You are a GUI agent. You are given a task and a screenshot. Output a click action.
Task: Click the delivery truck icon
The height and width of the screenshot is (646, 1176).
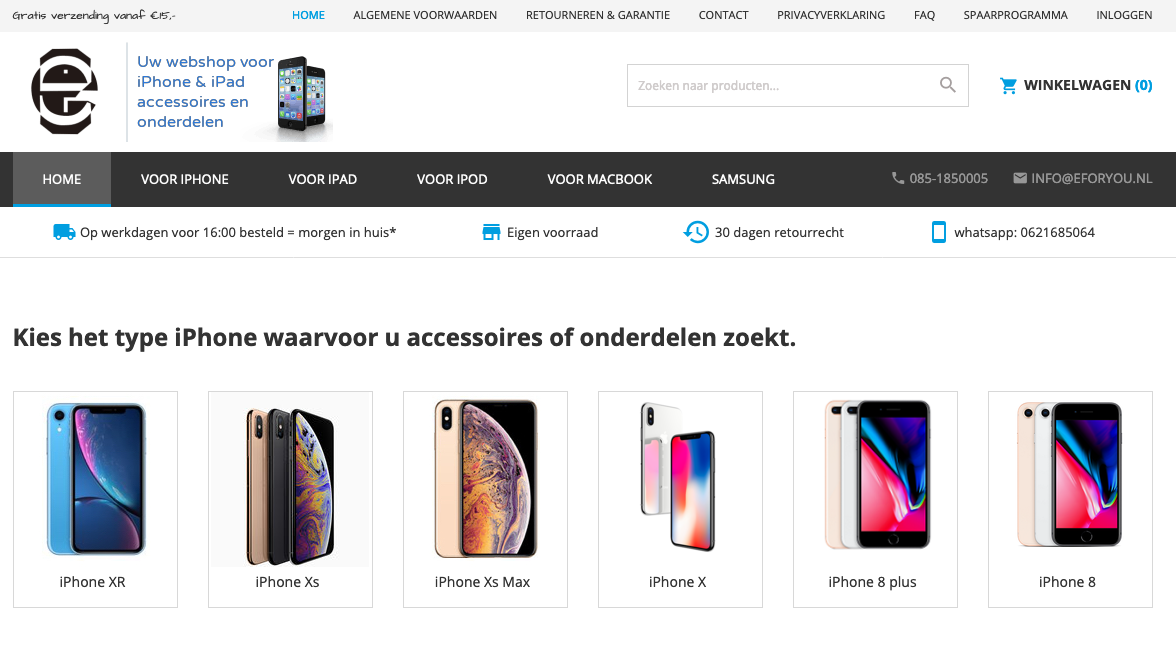click(64, 232)
